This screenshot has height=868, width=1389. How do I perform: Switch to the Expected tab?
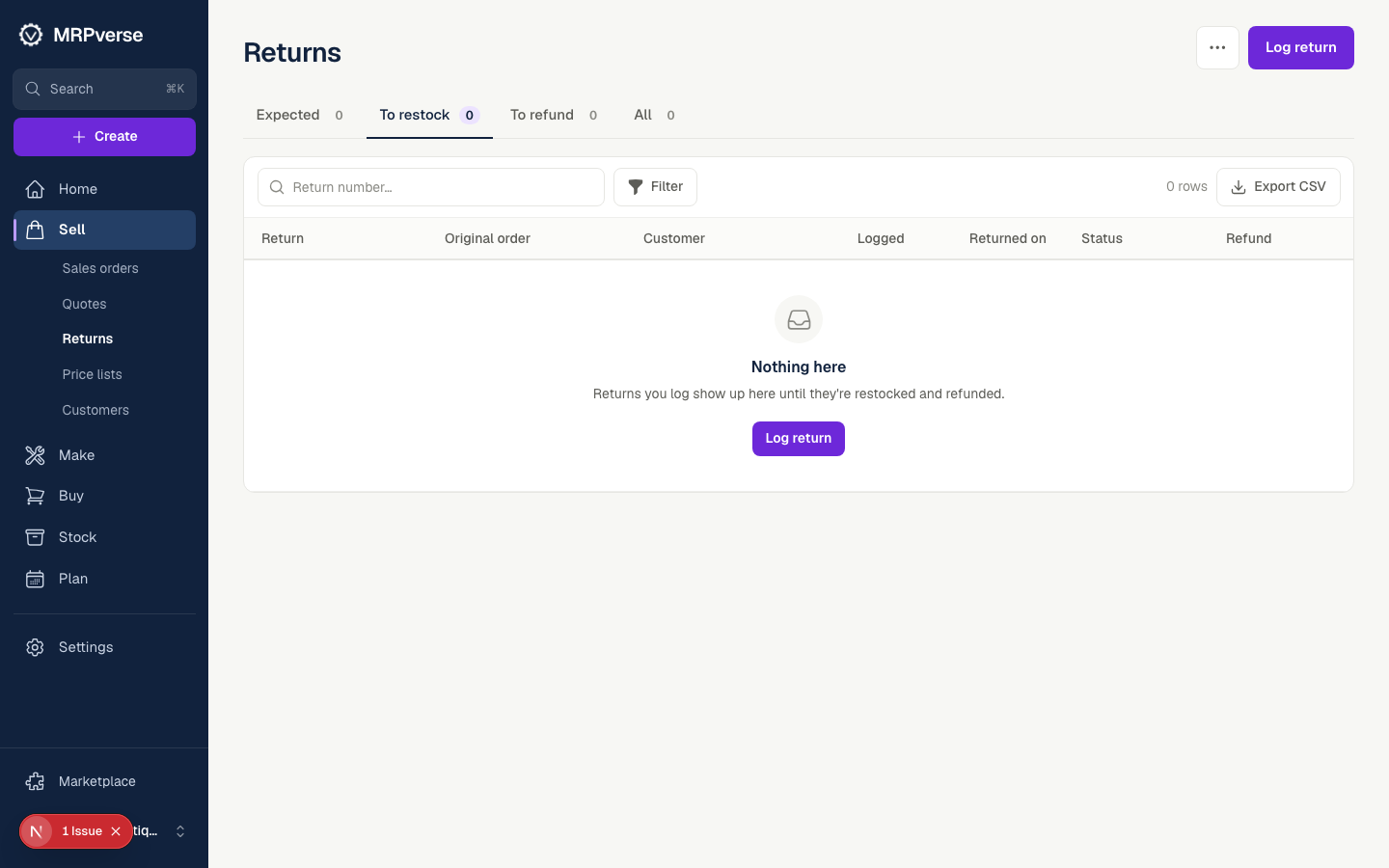click(x=300, y=115)
